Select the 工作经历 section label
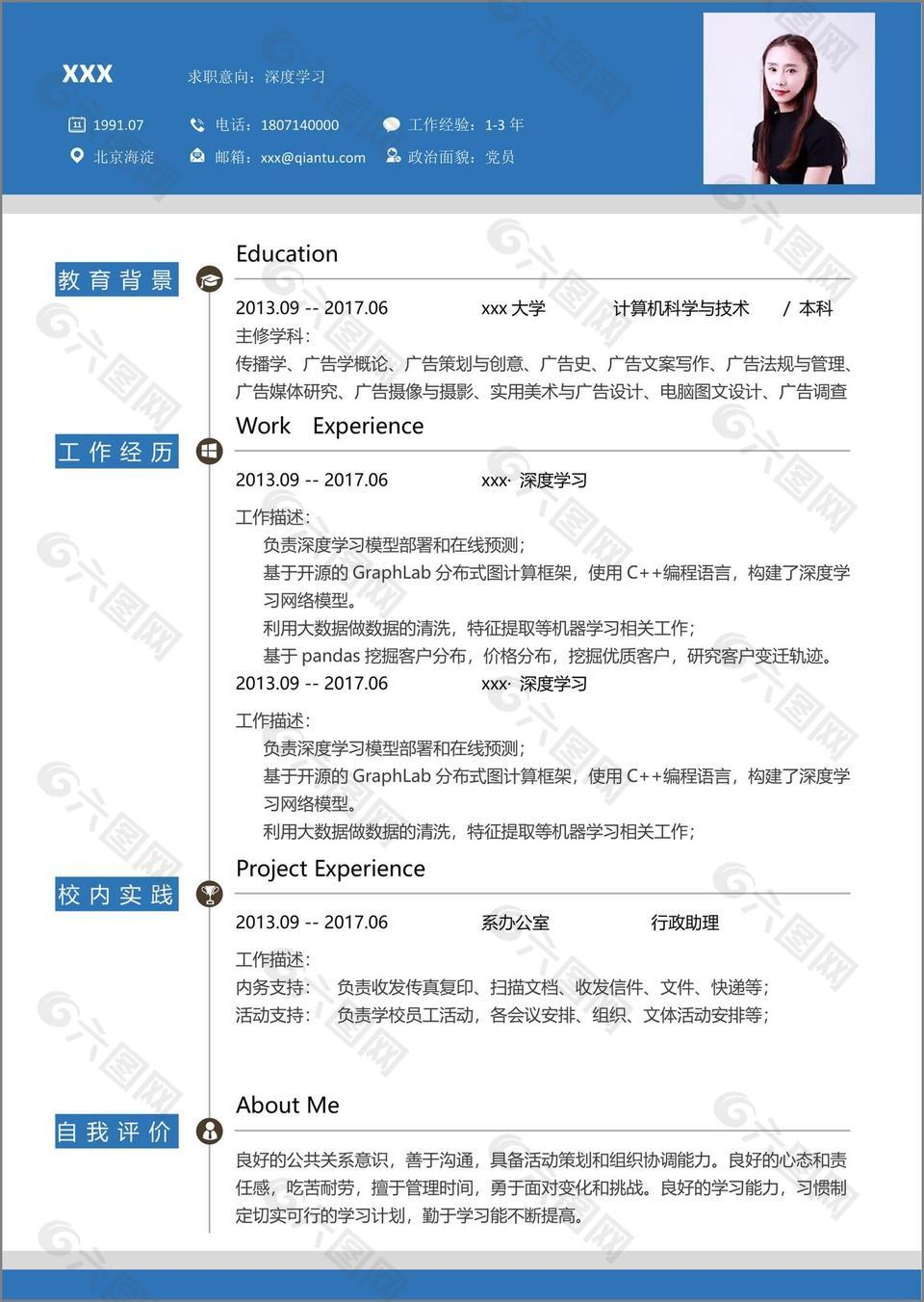The image size is (924, 1302). (x=115, y=451)
